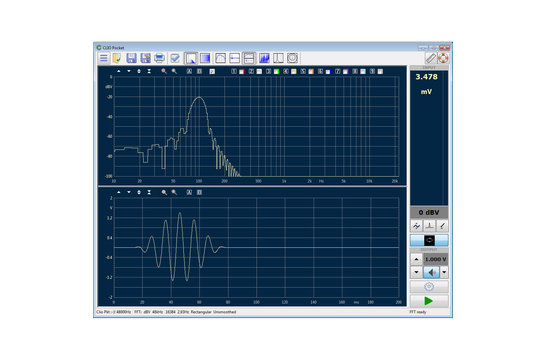Click the circular target toolbar icon
The width and height of the screenshot is (546, 360).
point(292,58)
